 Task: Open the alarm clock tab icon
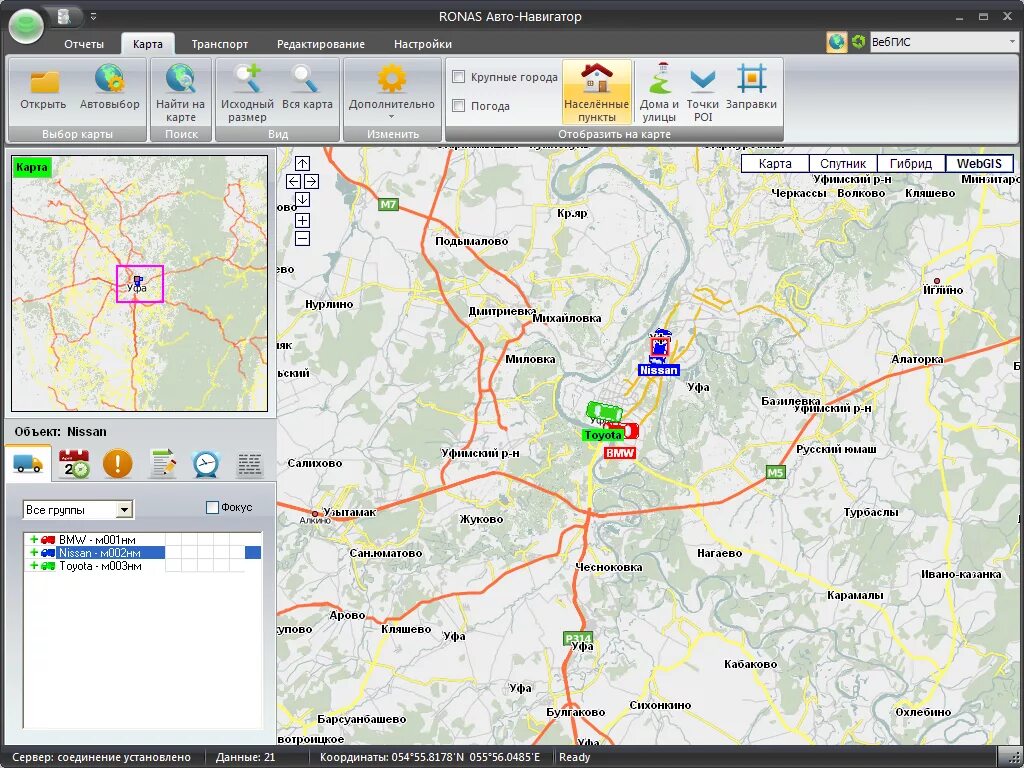point(206,464)
